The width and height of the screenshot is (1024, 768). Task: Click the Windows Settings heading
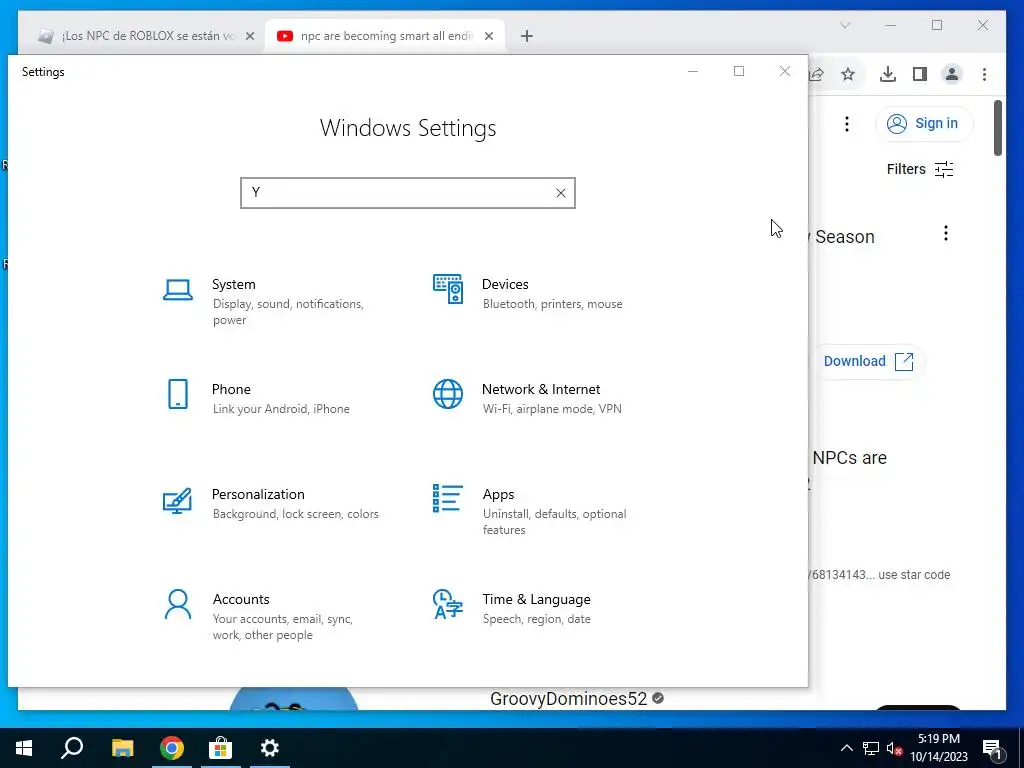coord(408,128)
